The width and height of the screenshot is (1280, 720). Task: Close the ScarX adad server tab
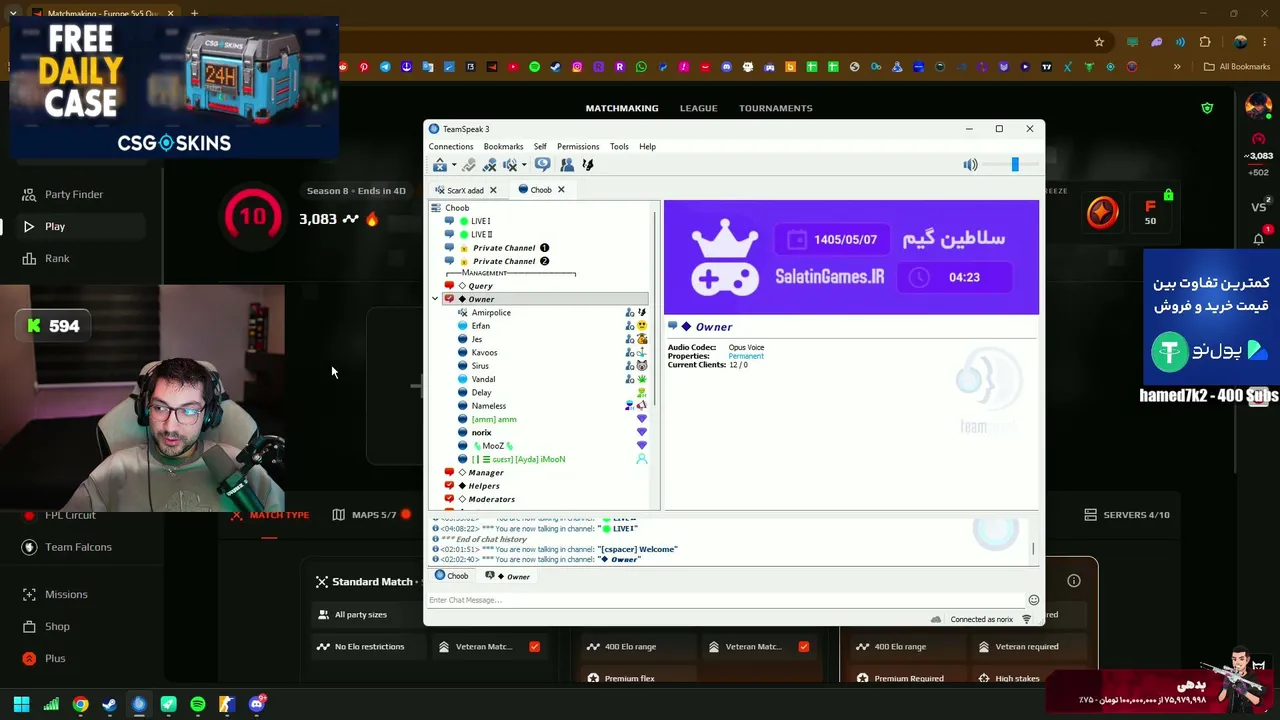point(493,190)
